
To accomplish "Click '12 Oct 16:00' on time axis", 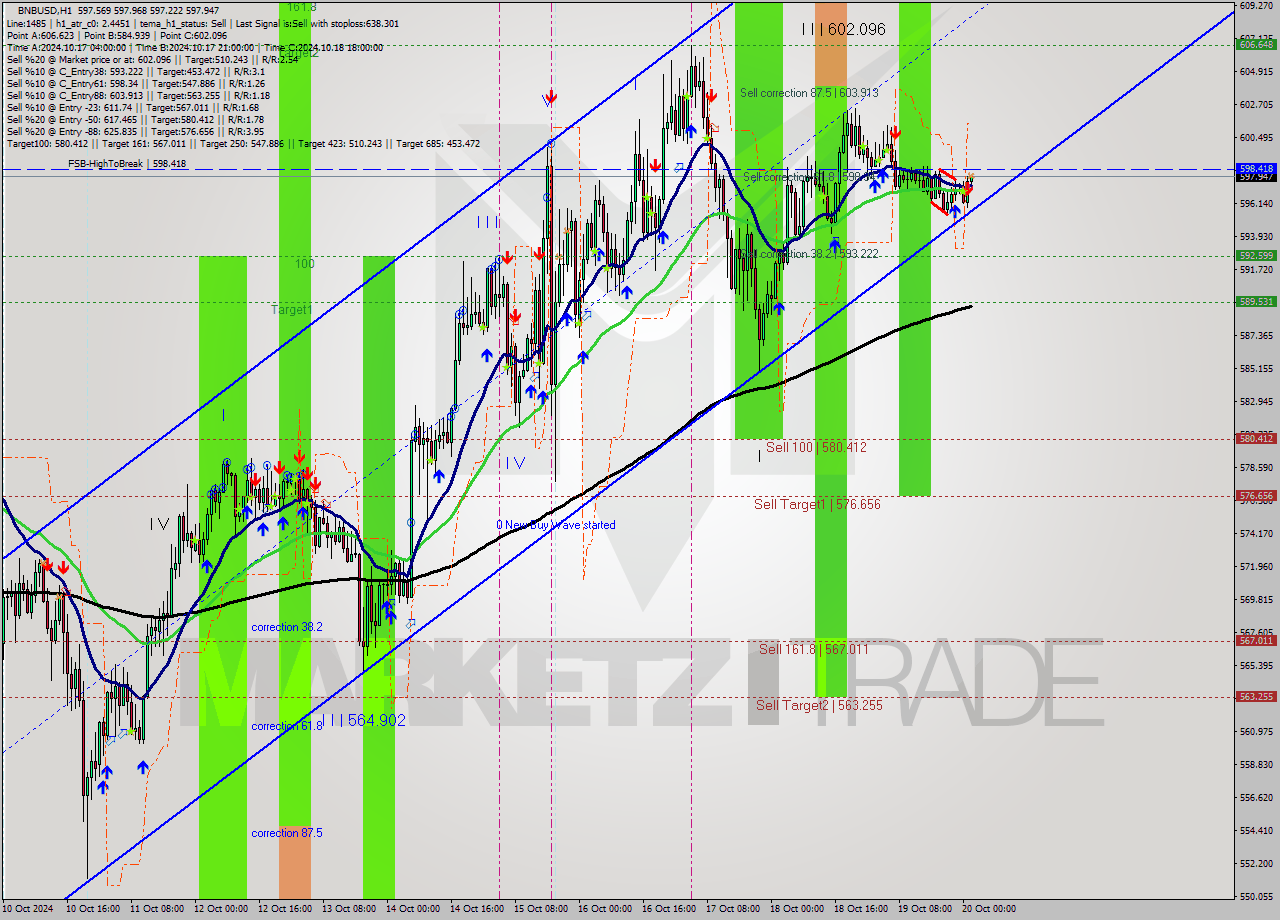I will [284, 909].
